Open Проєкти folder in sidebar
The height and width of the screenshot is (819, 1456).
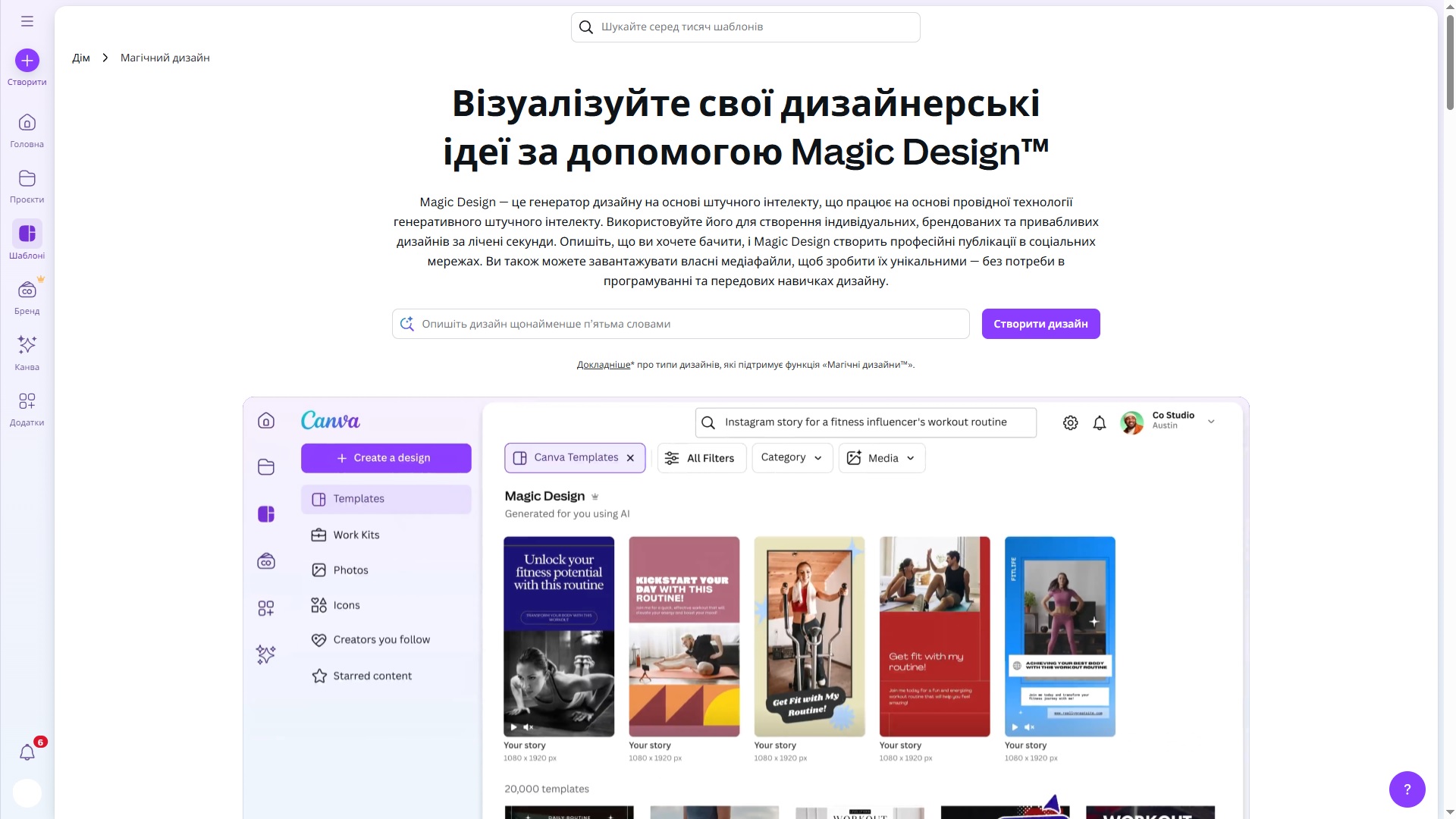[27, 179]
